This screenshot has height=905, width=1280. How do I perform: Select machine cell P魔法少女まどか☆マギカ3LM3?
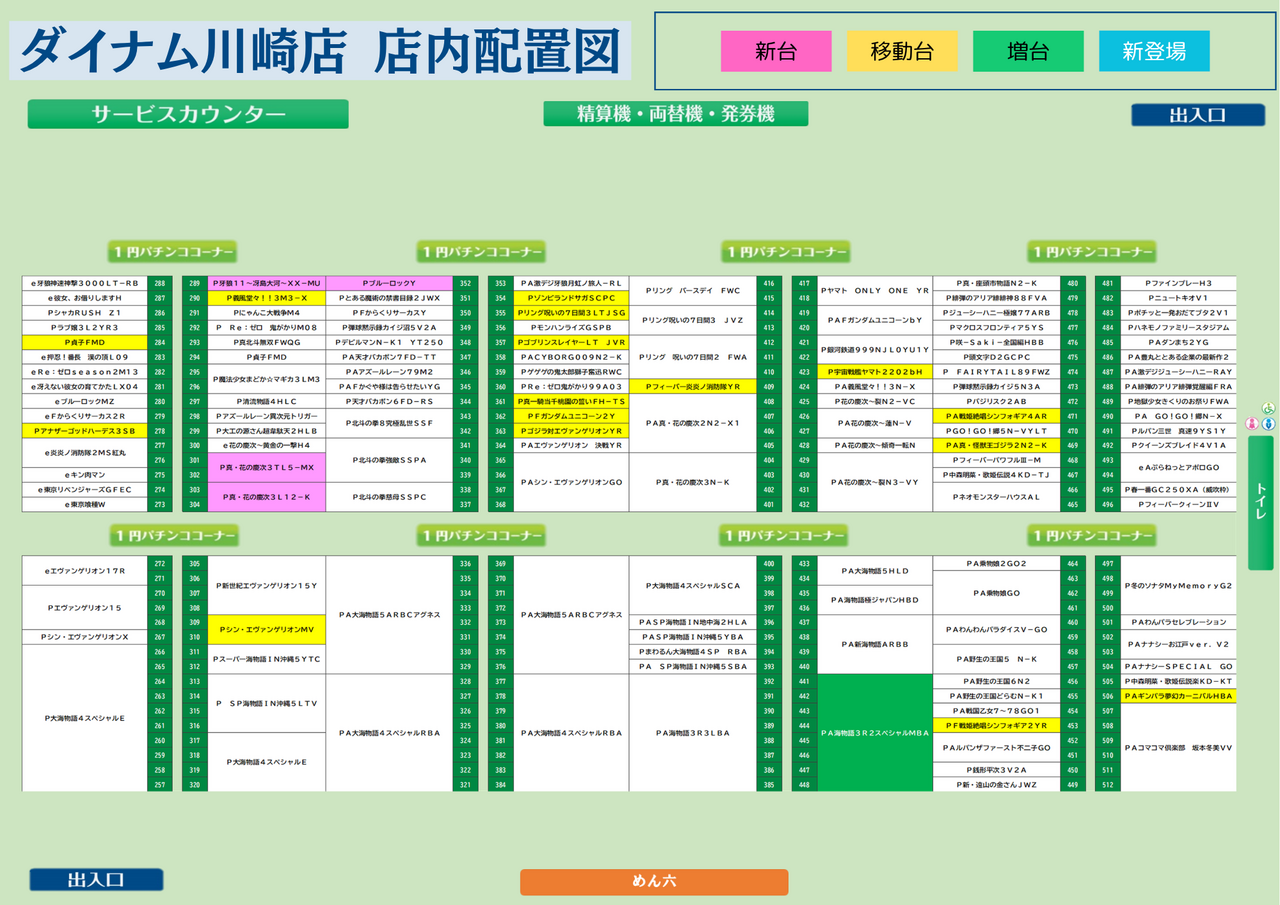pos(266,379)
